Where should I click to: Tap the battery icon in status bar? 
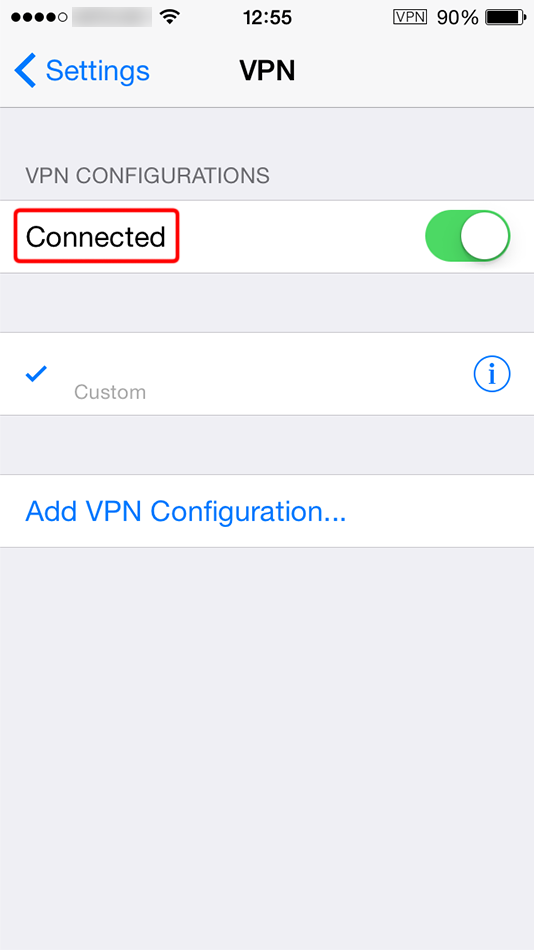[506, 17]
